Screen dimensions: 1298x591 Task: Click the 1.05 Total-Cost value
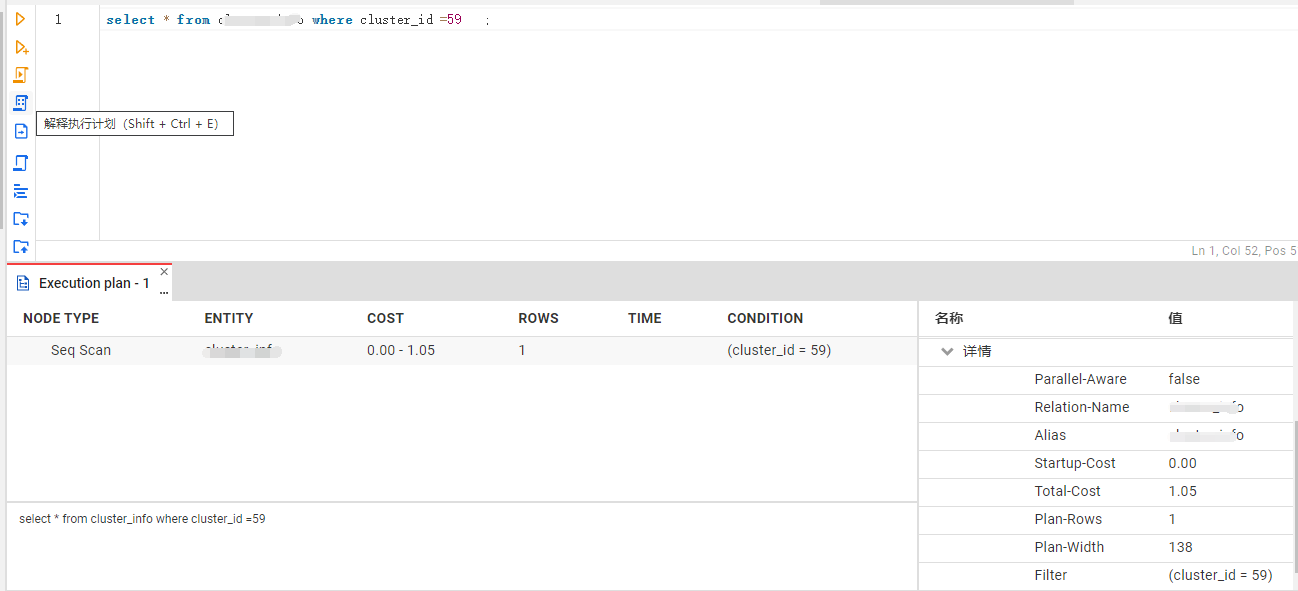tap(1182, 492)
